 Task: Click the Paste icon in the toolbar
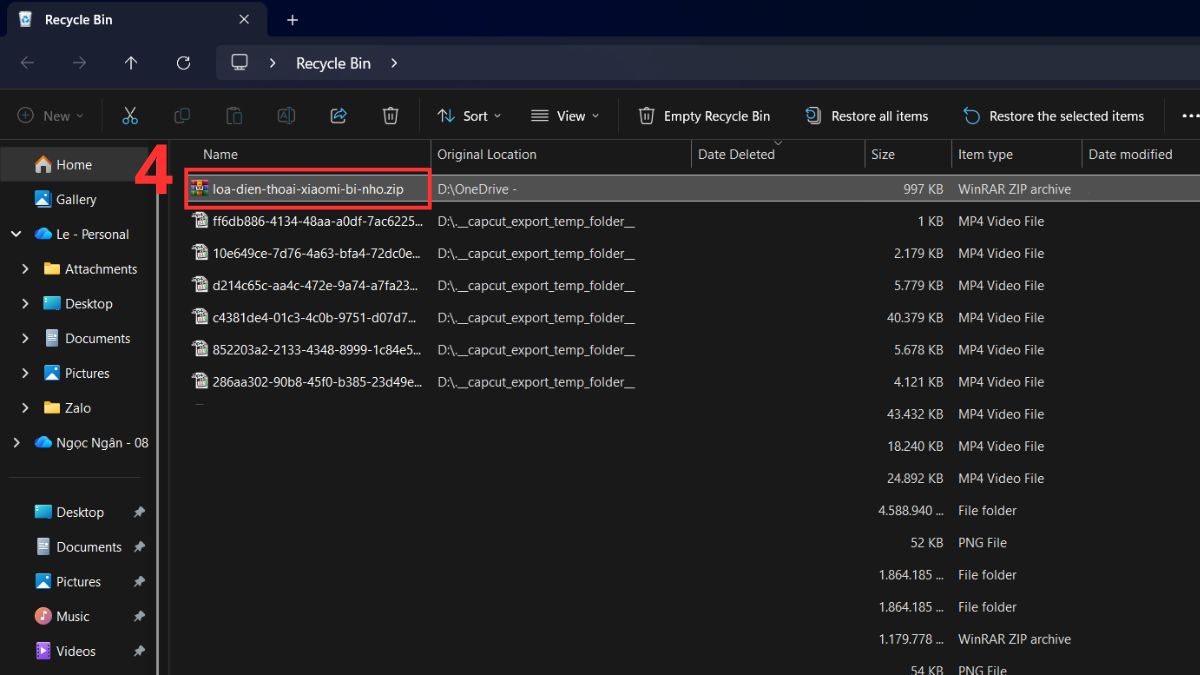point(234,115)
